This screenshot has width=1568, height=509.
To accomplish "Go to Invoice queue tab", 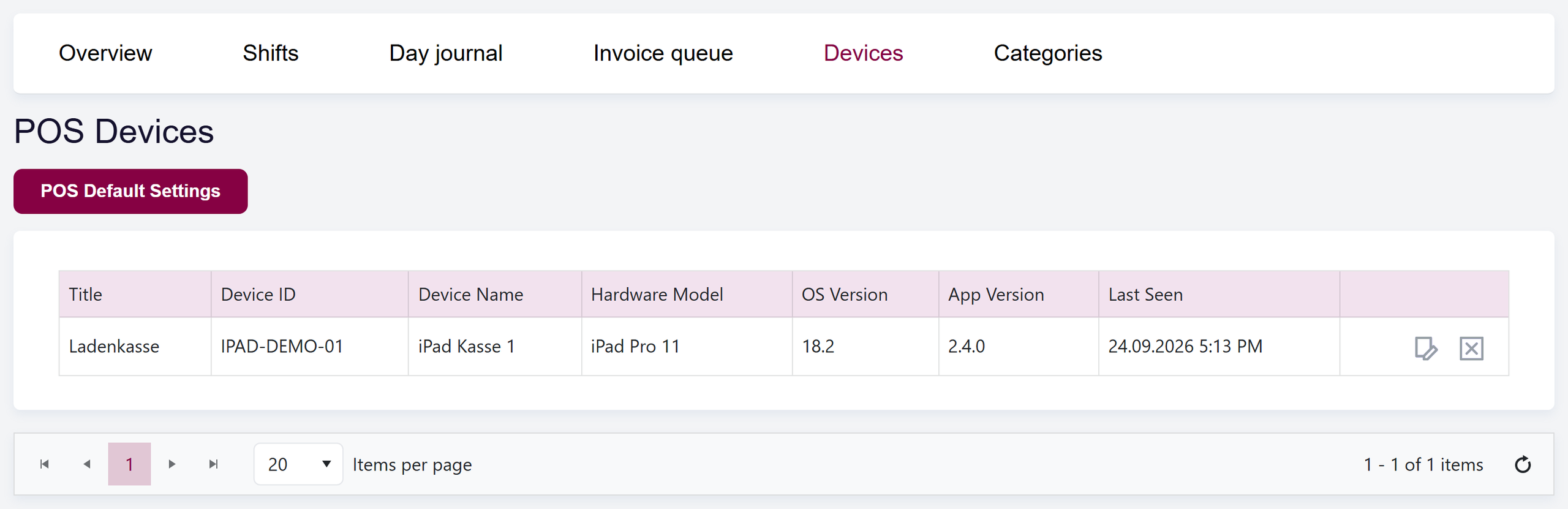I will [x=663, y=53].
